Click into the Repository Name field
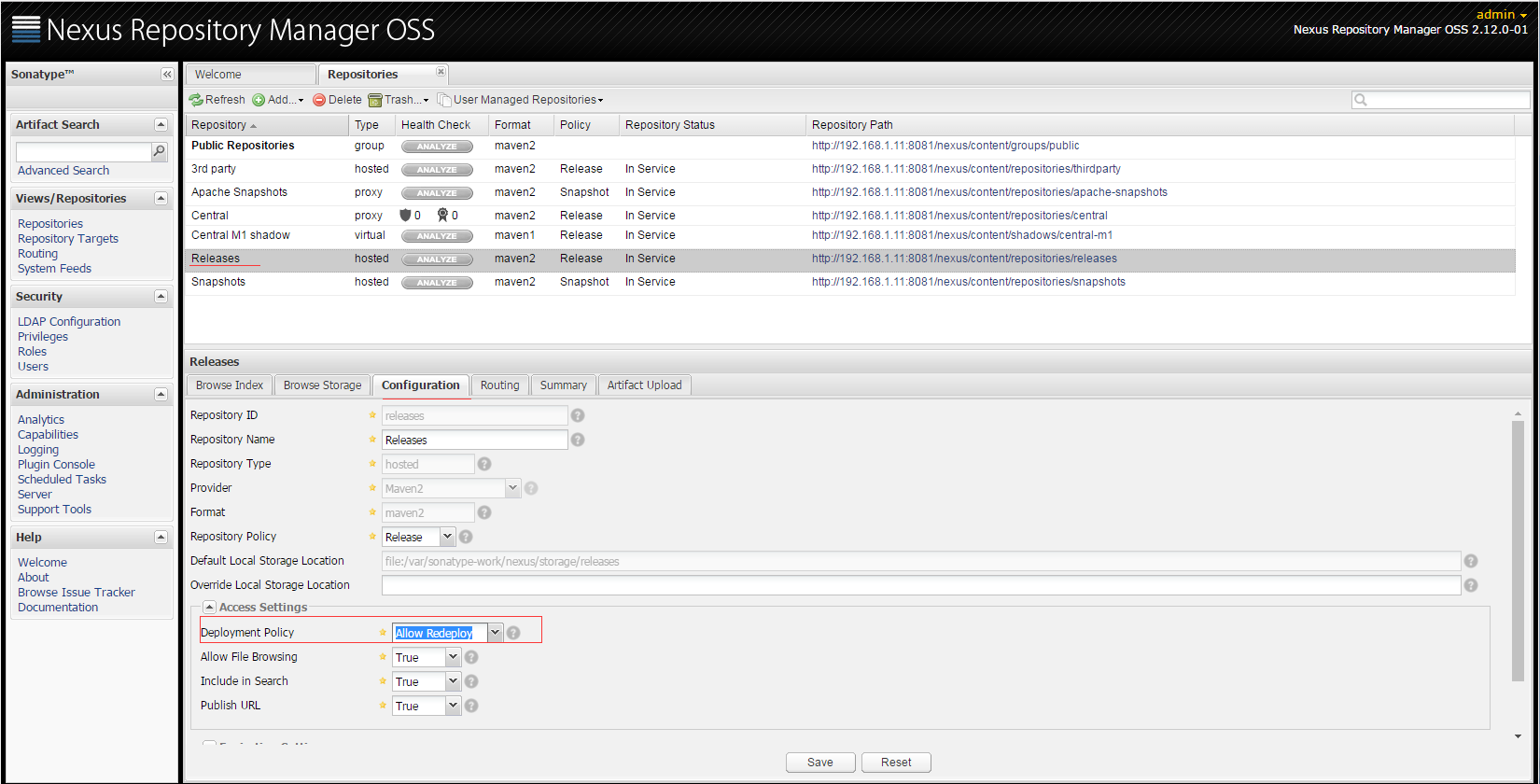The height and width of the screenshot is (784, 1540). tap(474, 440)
